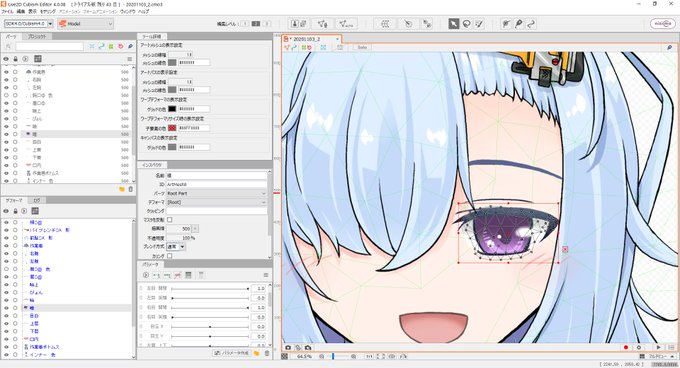Open dropdown arrow on the 20201103_2 document tab
This screenshot has width=680, height=368.
click(x=337, y=39)
